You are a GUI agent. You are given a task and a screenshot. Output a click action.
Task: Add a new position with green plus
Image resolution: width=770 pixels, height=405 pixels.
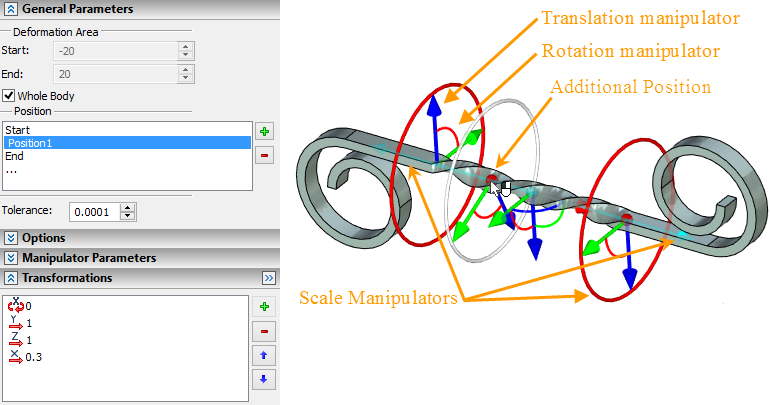coord(264,131)
